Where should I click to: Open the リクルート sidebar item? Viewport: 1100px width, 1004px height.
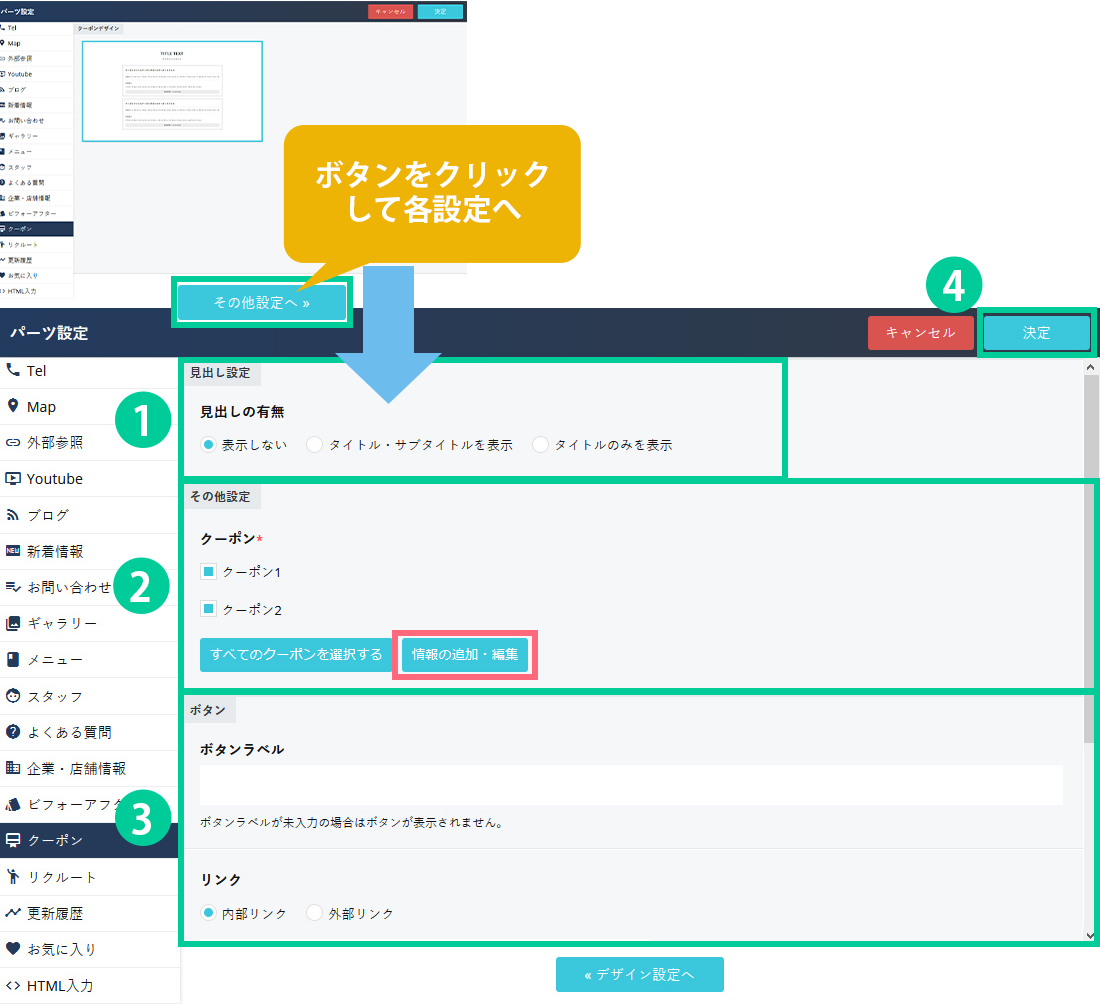[x=62, y=877]
